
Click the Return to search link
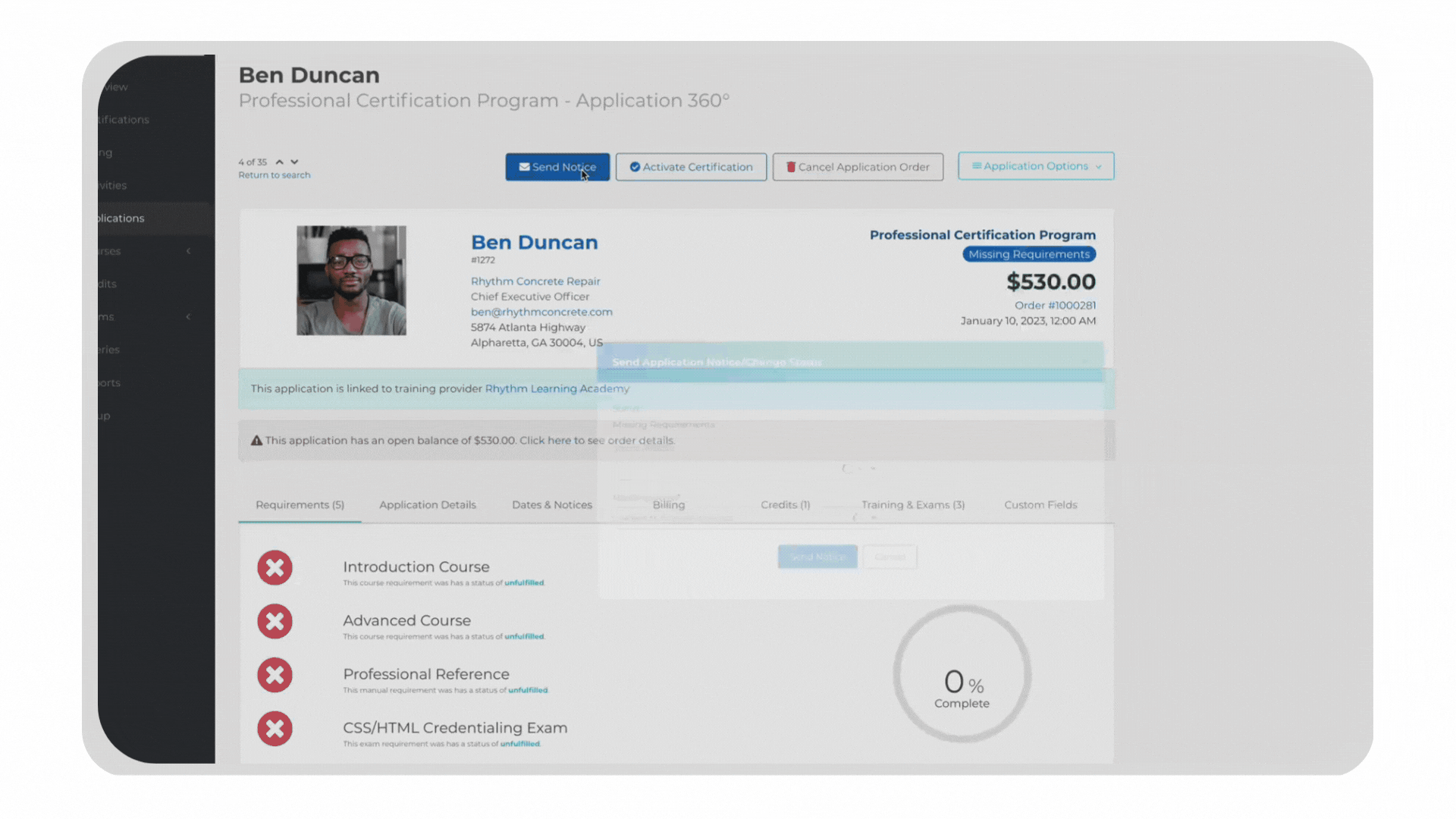point(275,175)
